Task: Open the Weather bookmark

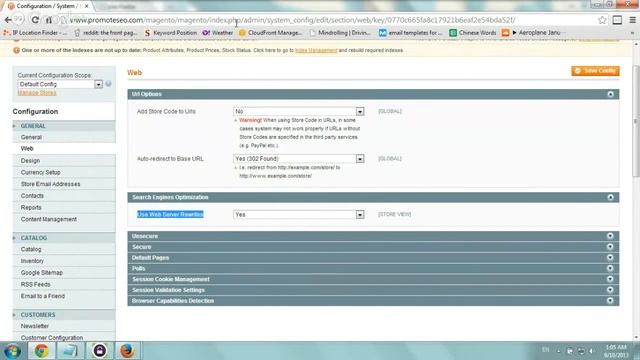Action: [218, 33]
